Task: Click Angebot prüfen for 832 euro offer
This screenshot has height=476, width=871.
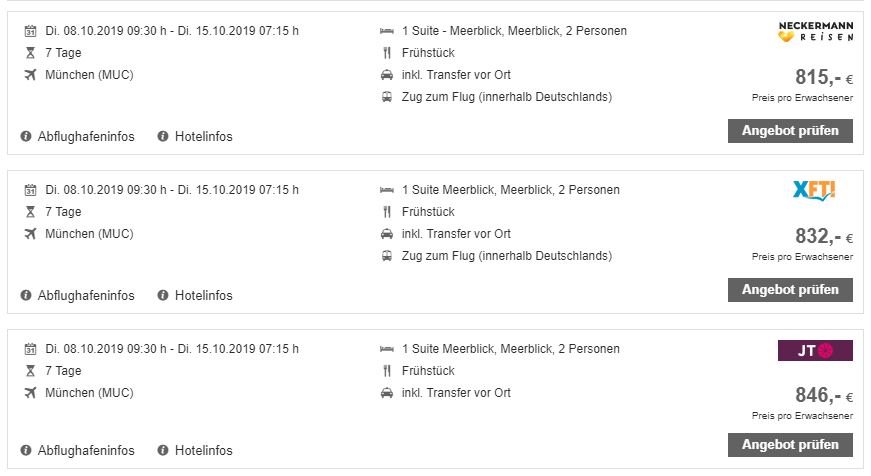Action: 790,289
